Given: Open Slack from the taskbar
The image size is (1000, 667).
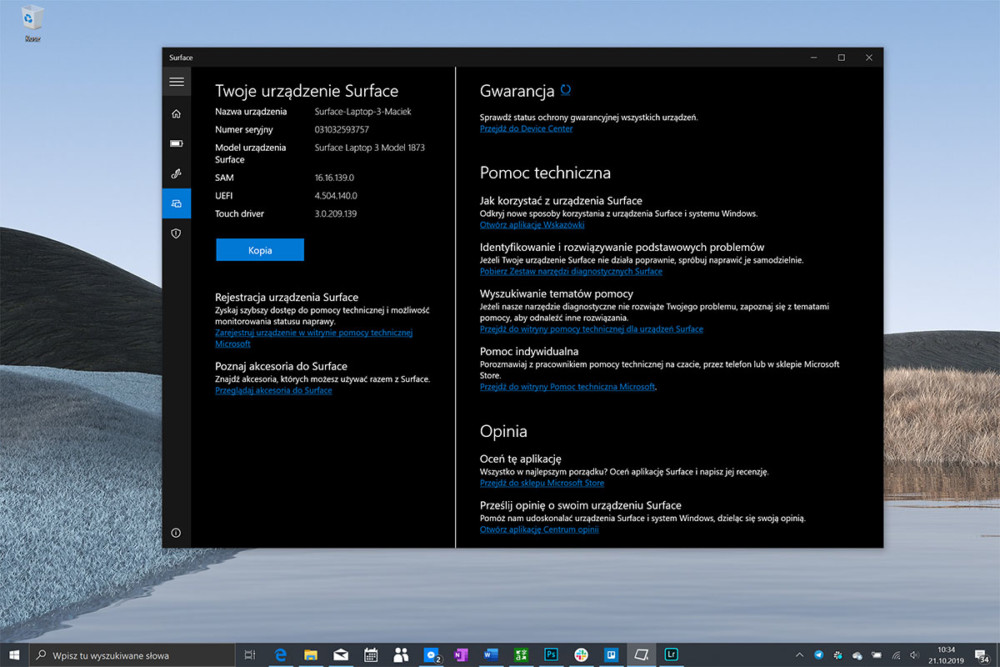Looking at the screenshot, I should (x=581, y=655).
